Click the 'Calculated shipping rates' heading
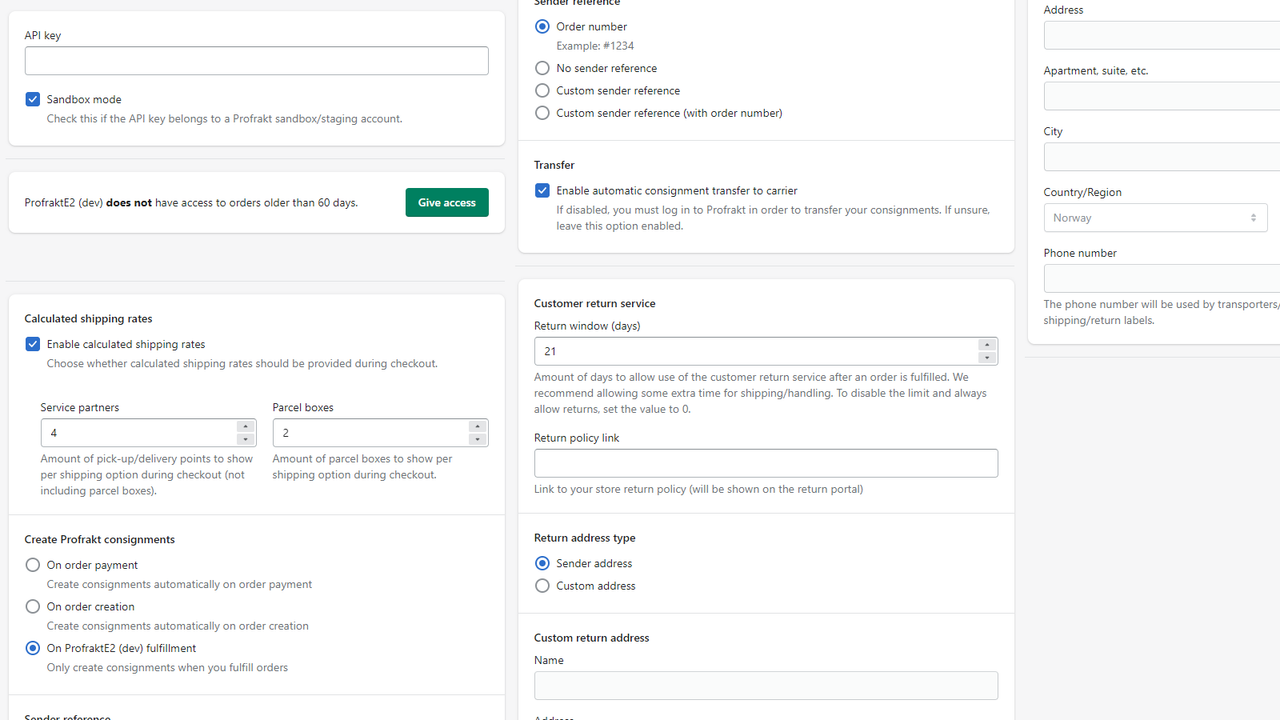Image resolution: width=1280 pixels, height=720 pixels. (x=88, y=318)
